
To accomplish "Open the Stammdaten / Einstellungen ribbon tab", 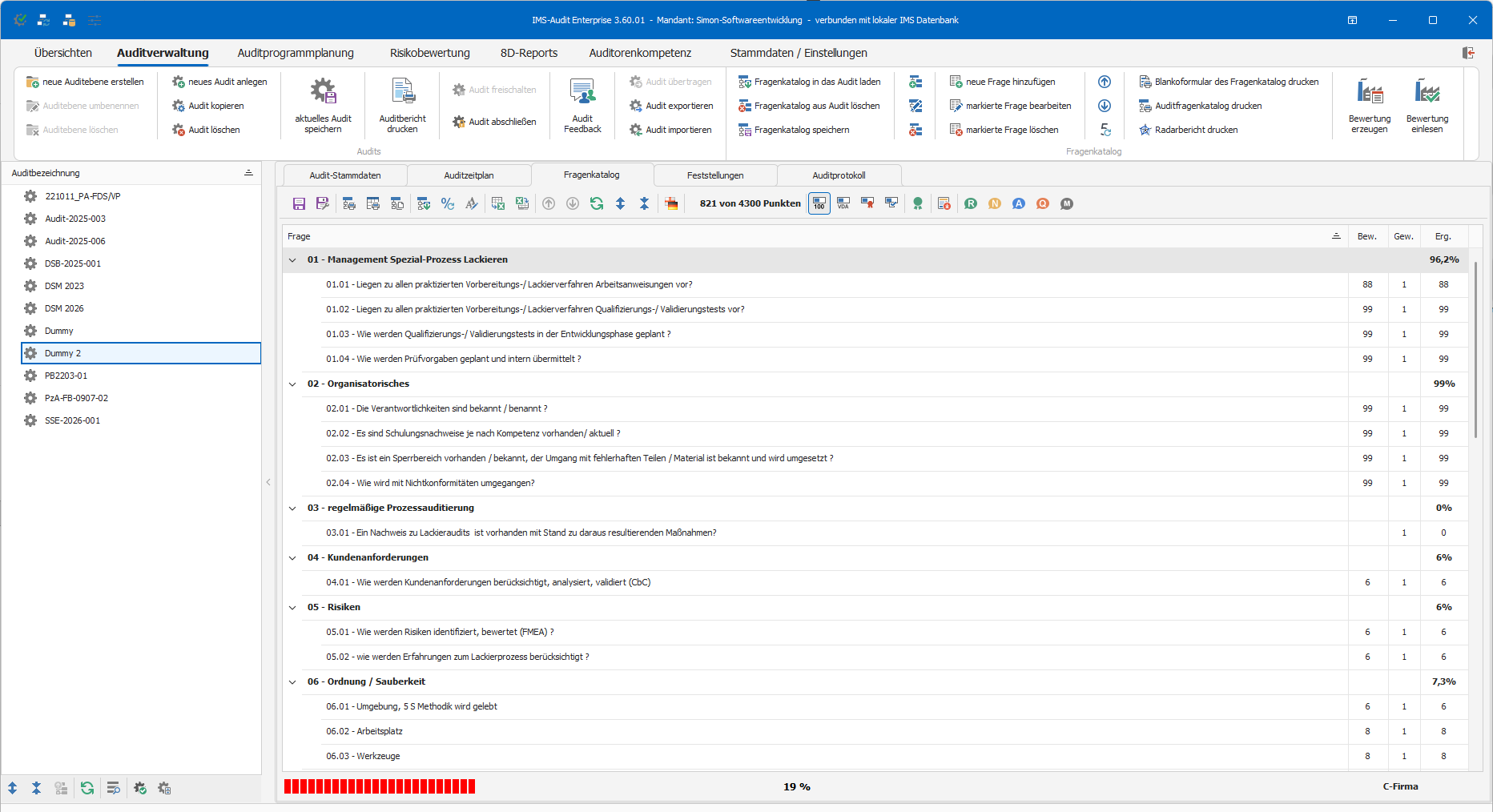I will (x=799, y=53).
